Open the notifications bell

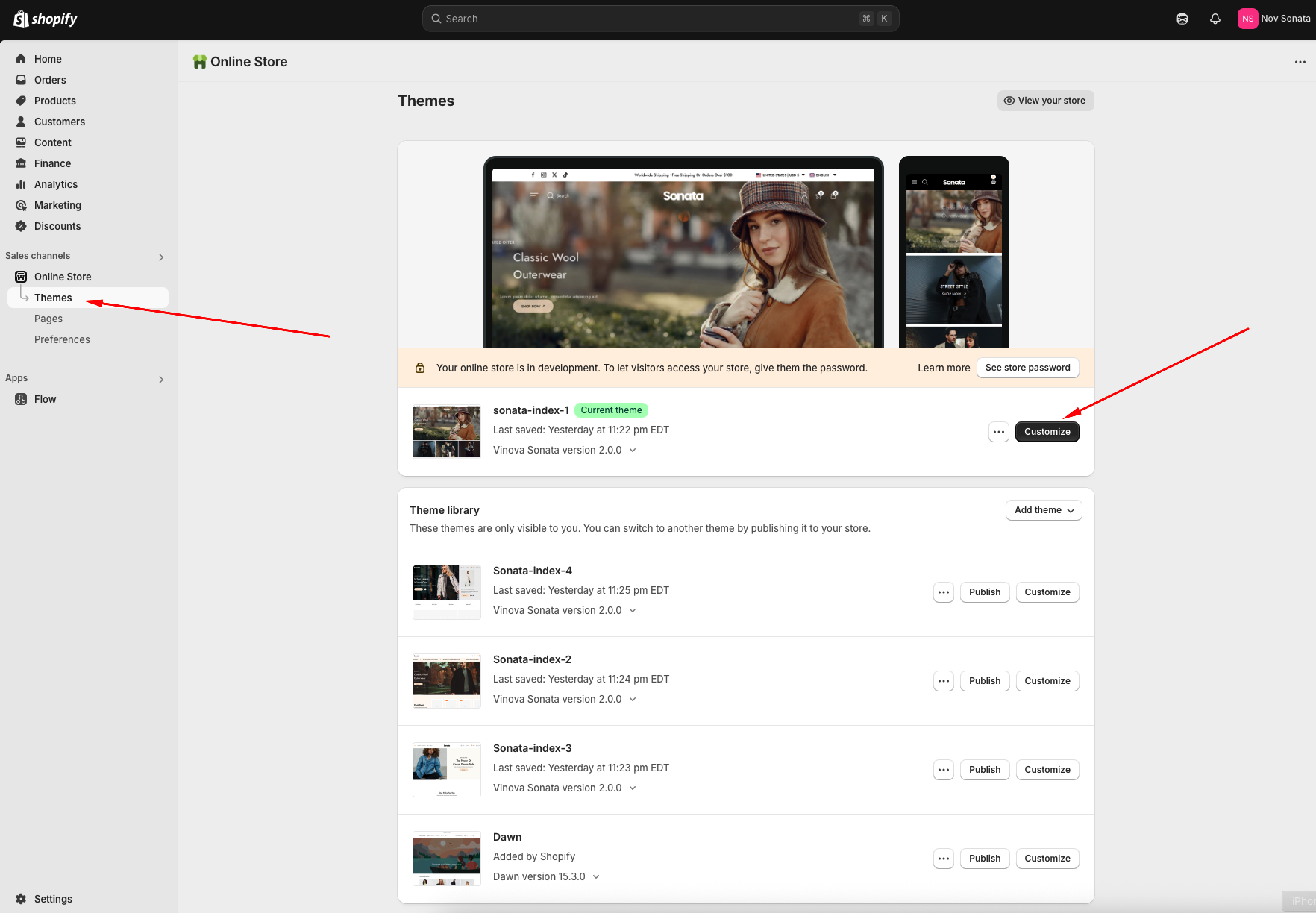1215,19
